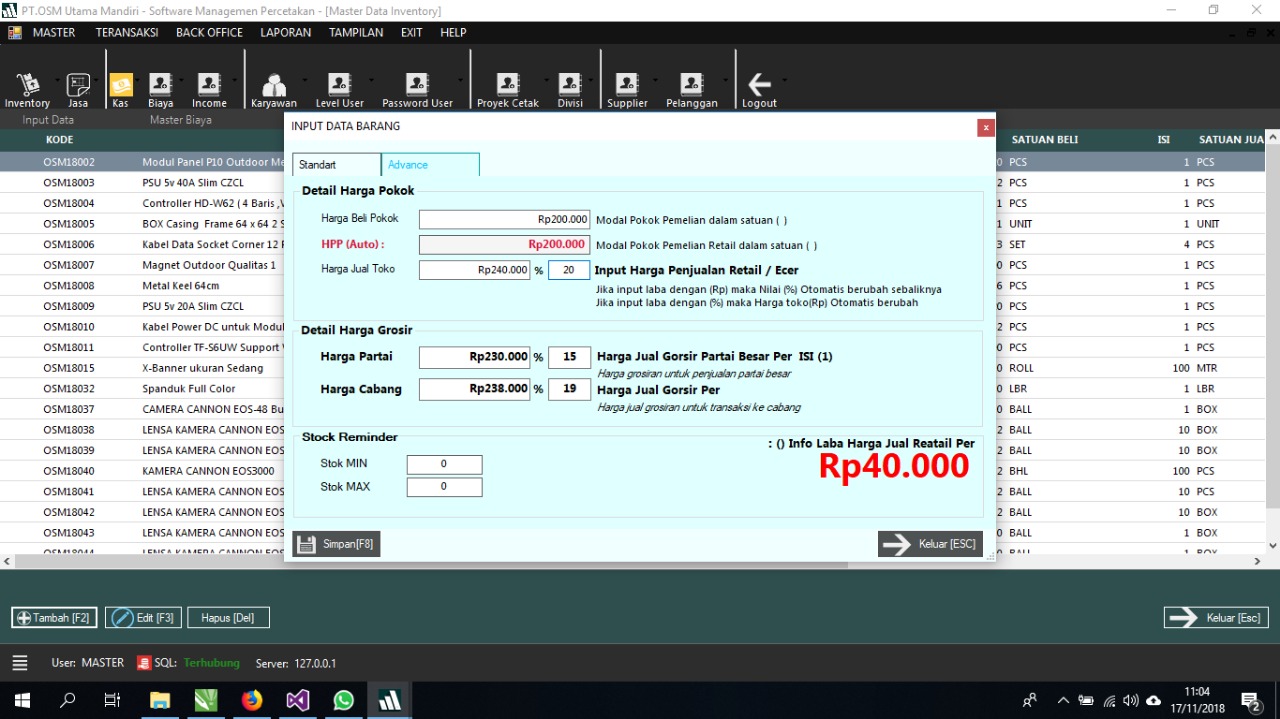Open the TERANSAKSI menu
This screenshot has width=1280, height=719.
click(x=127, y=33)
